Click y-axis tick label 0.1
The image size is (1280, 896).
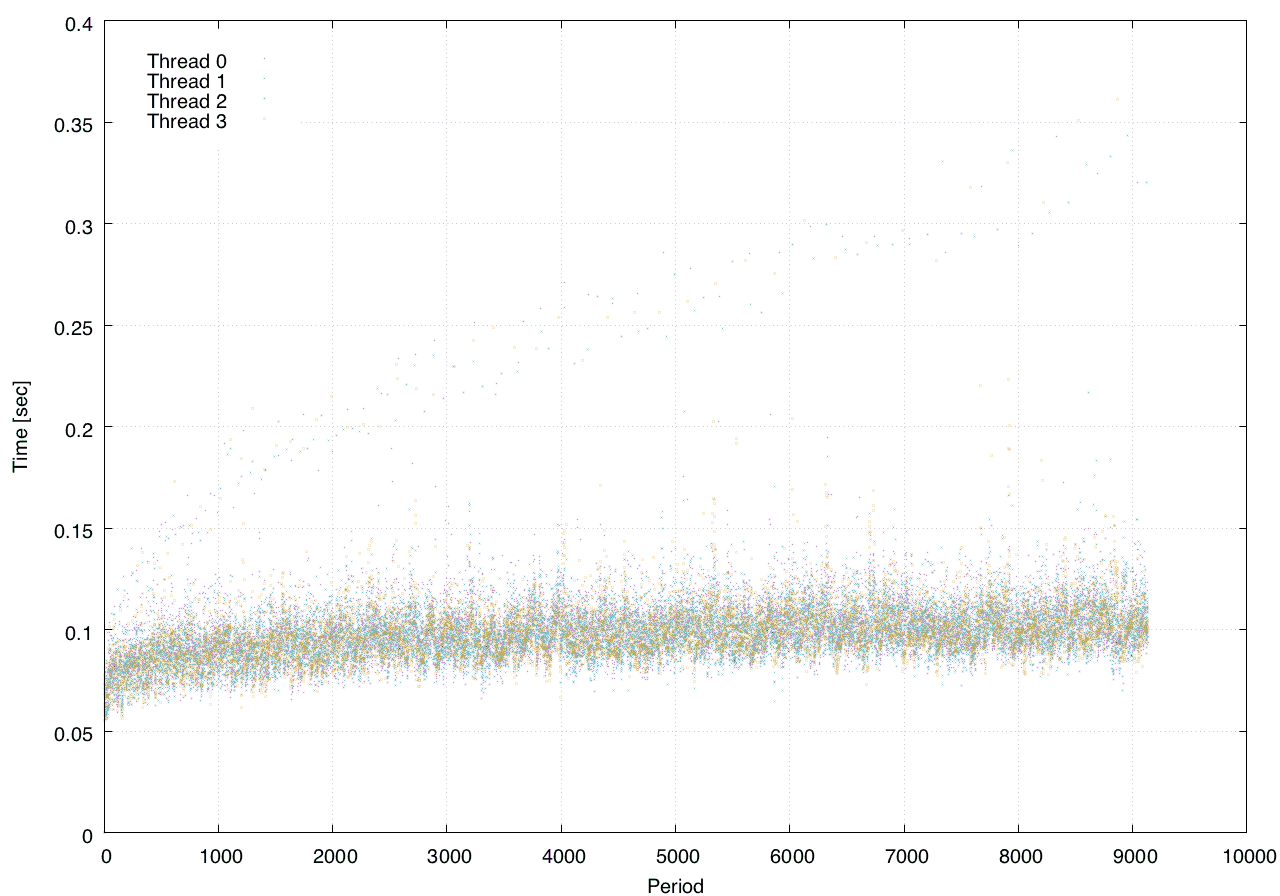[80, 631]
